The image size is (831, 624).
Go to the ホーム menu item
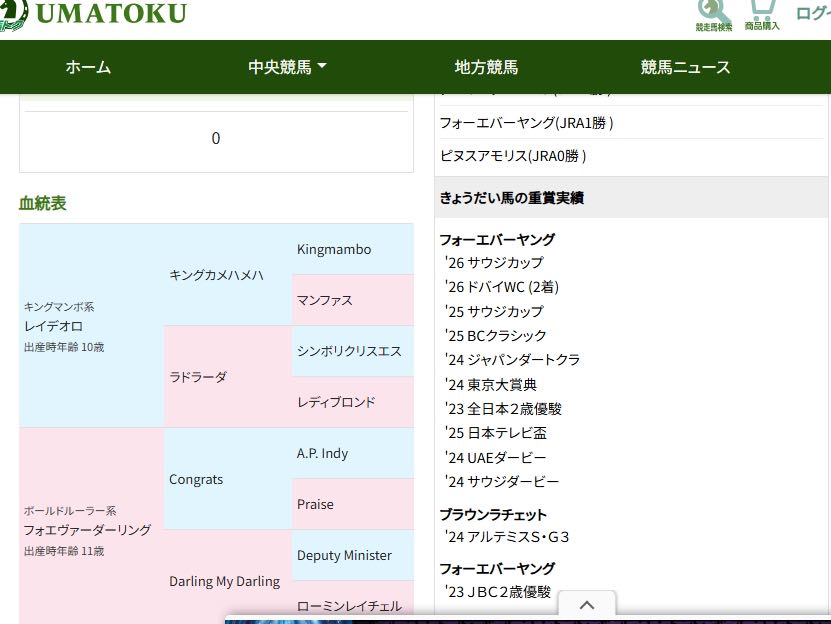[x=88, y=68]
